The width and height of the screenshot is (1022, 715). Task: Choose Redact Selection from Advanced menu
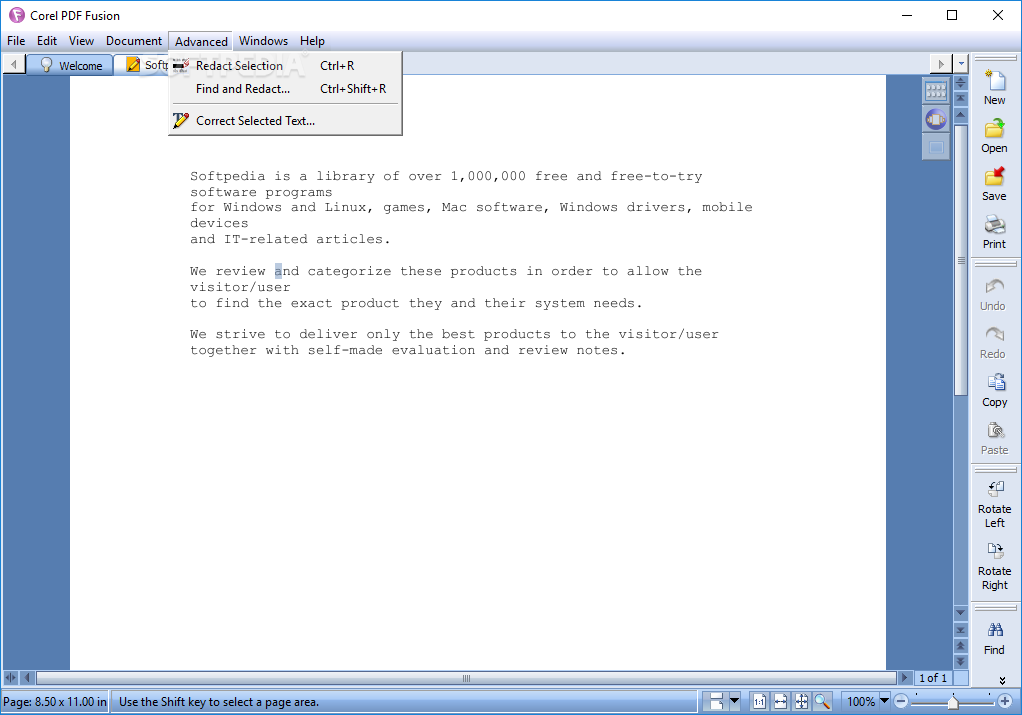(x=285, y=66)
